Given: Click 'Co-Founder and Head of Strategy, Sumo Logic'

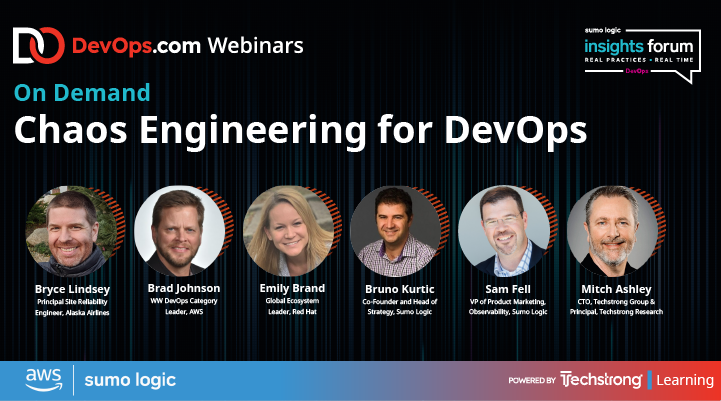Looking at the screenshot, I should tap(400, 307).
